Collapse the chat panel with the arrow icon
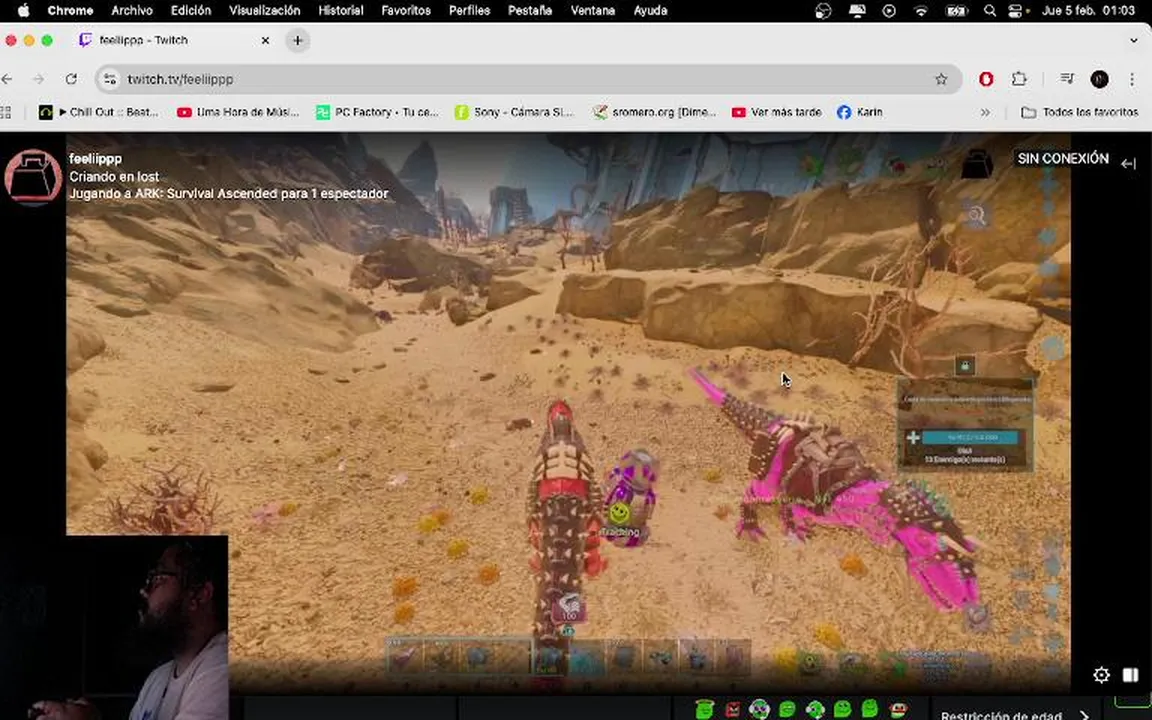 (1129, 163)
